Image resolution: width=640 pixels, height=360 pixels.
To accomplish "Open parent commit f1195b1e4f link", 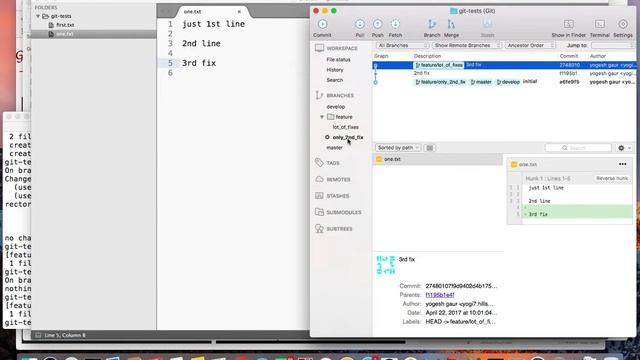I will pos(440,295).
